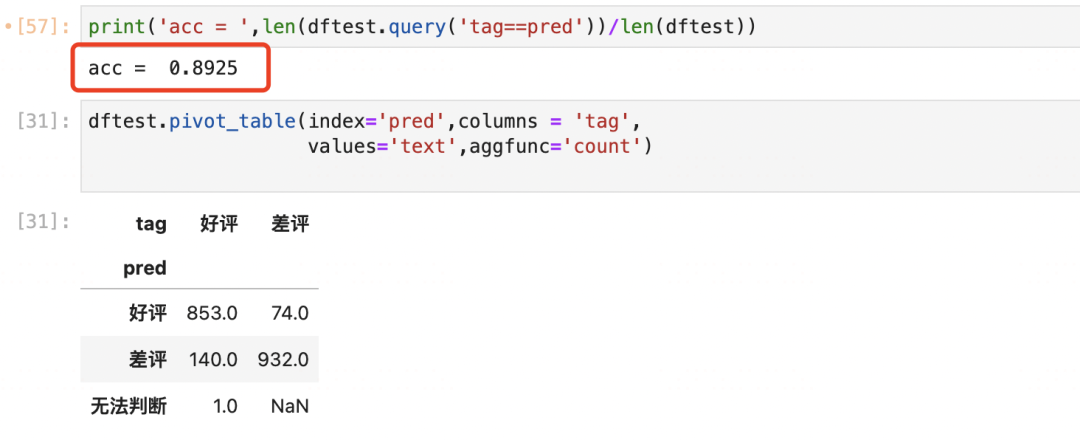This screenshot has width=1080, height=440.
Task: Click the 好评 column header
Action: click(x=219, y=224)
